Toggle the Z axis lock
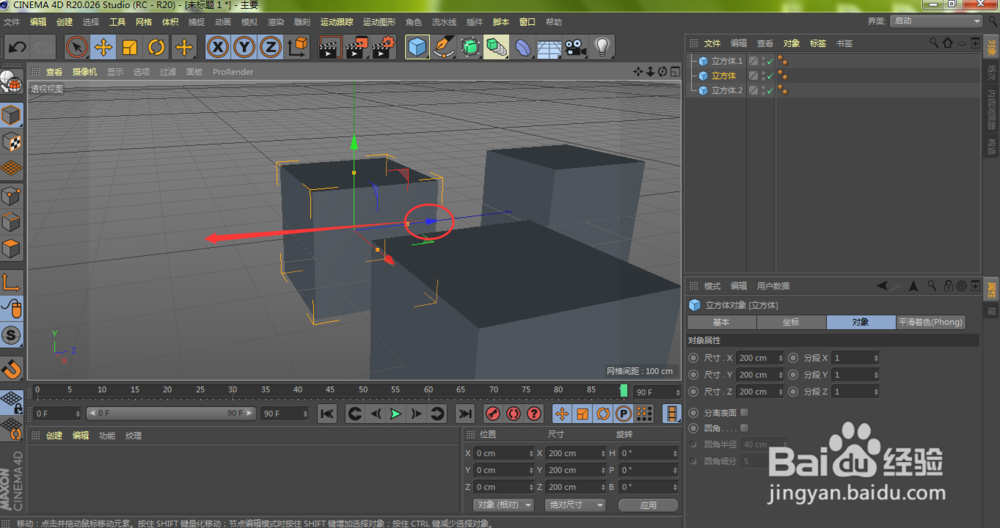 (x=270, y=47)
